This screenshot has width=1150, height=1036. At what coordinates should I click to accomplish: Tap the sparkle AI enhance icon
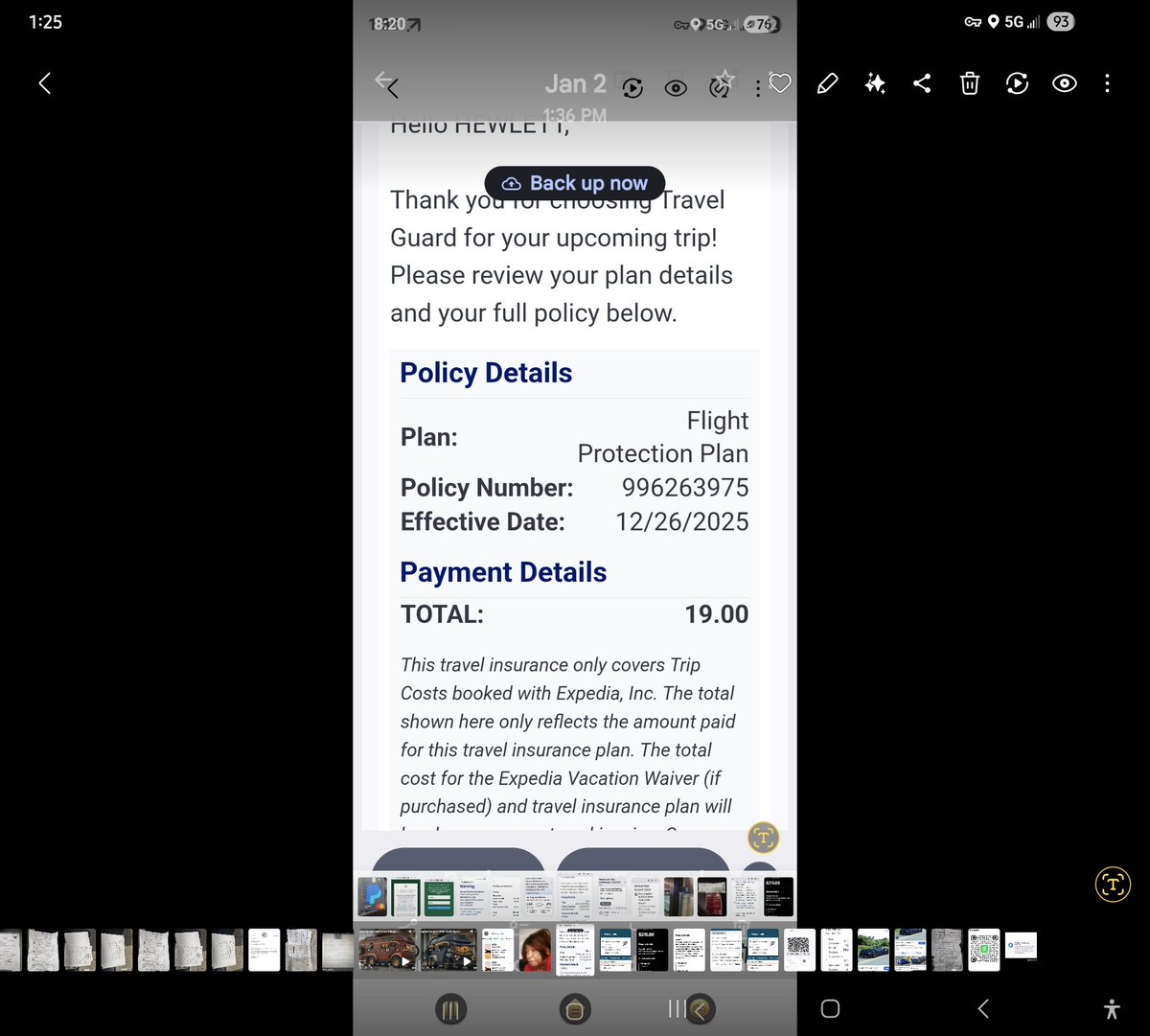(x=874, y=83)
